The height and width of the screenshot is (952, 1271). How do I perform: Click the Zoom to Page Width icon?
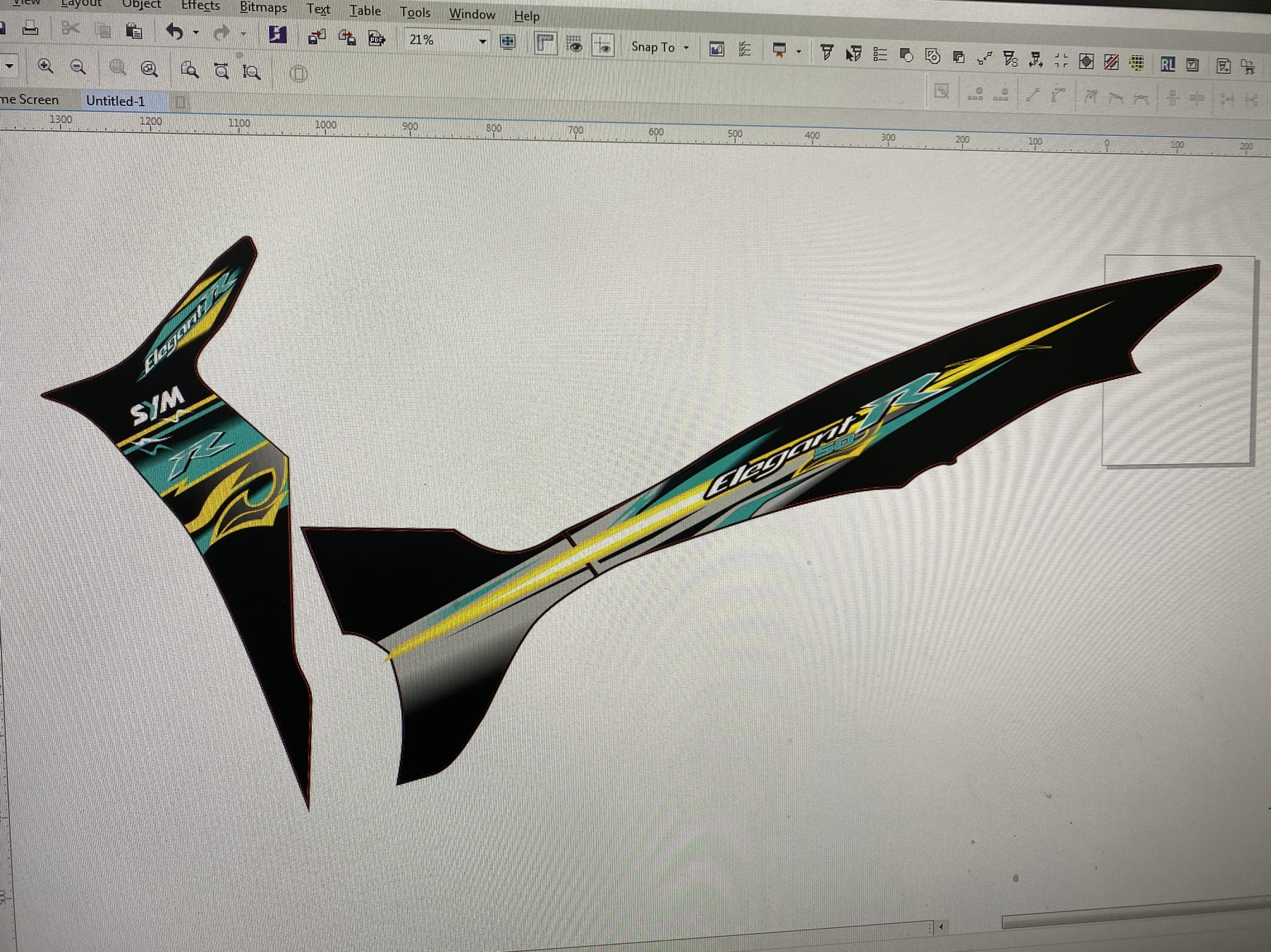click(x=221, y=71)
